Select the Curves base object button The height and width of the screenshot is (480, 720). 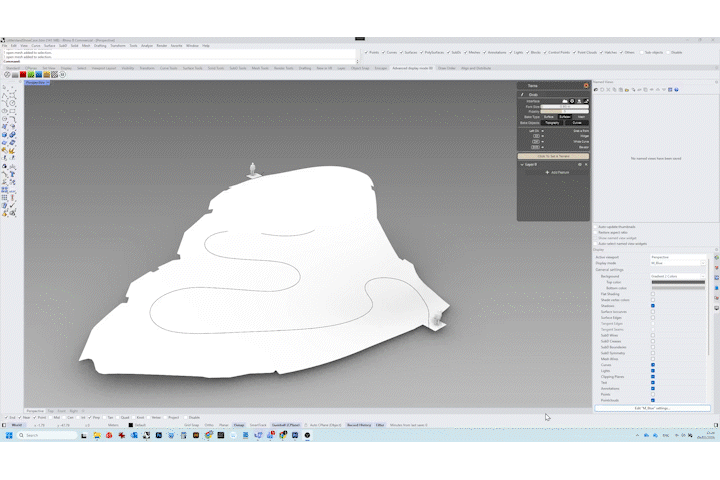pos(577,123)
